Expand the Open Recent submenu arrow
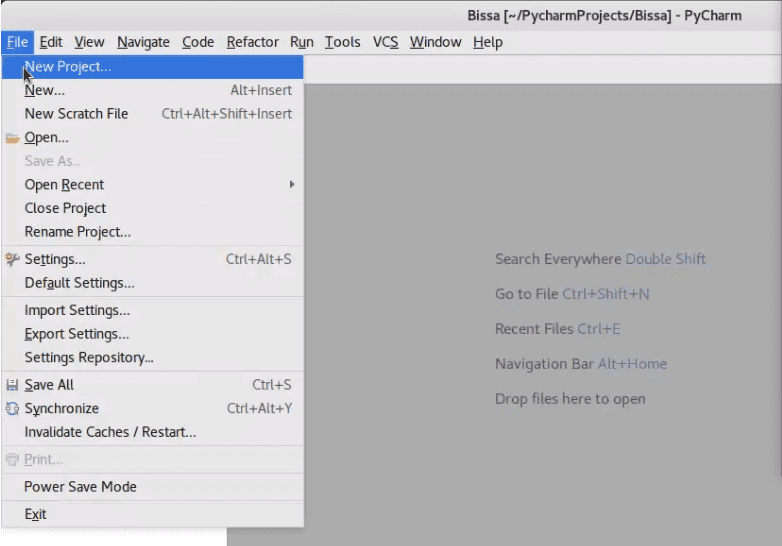782x546 pixels. coord(292,184)
